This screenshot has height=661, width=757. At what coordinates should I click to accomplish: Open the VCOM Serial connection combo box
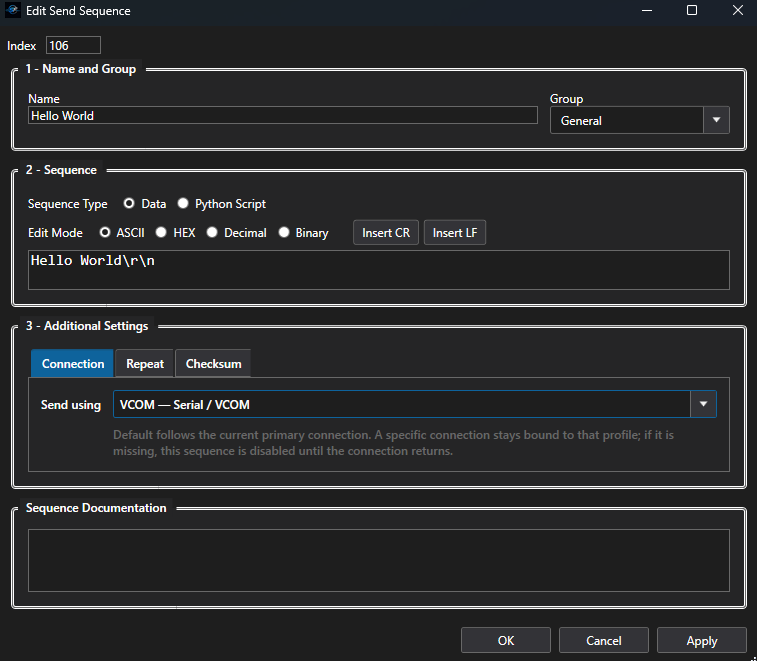tap(415, 404)
